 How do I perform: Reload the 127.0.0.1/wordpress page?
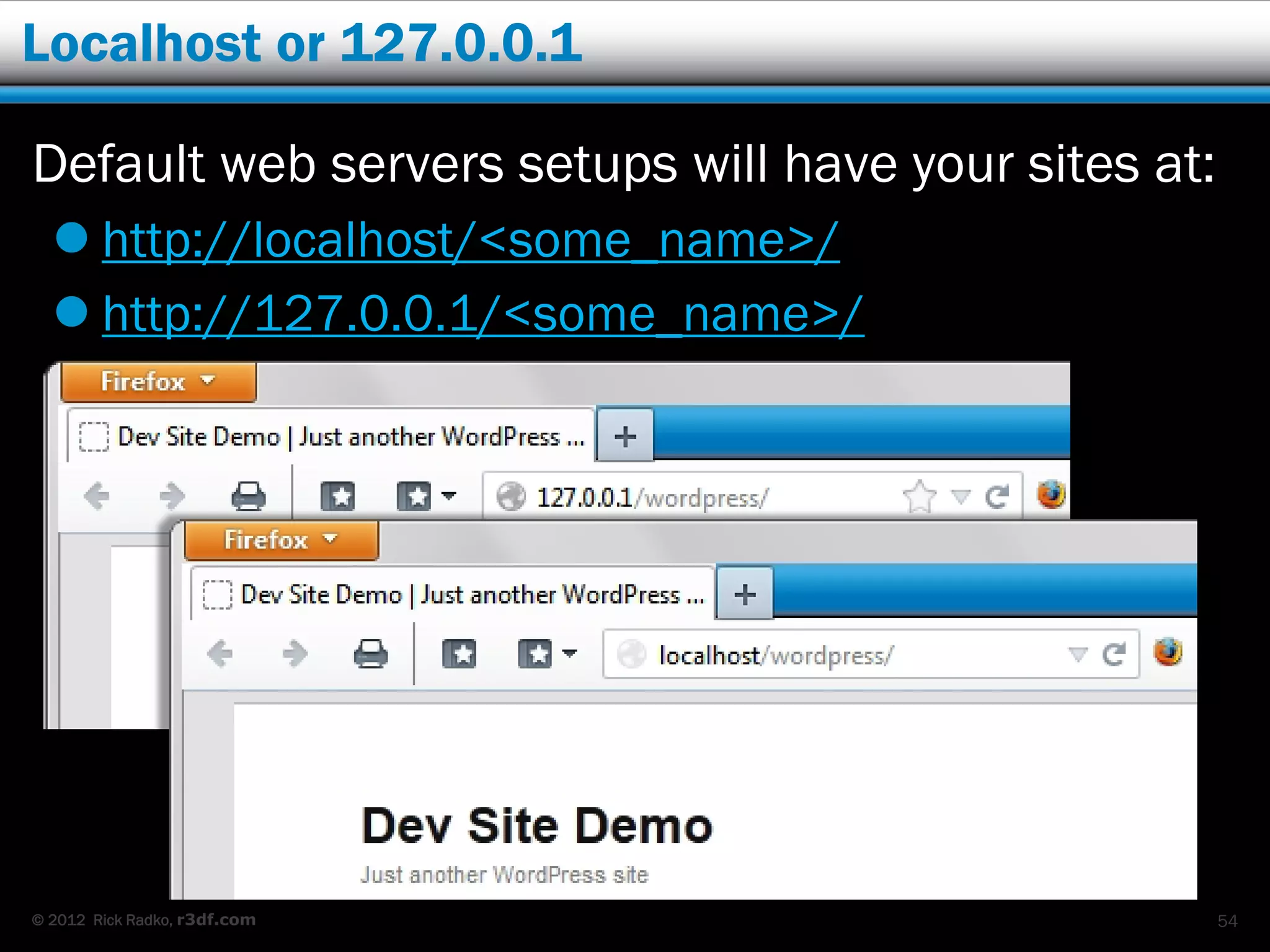(997, 496)
